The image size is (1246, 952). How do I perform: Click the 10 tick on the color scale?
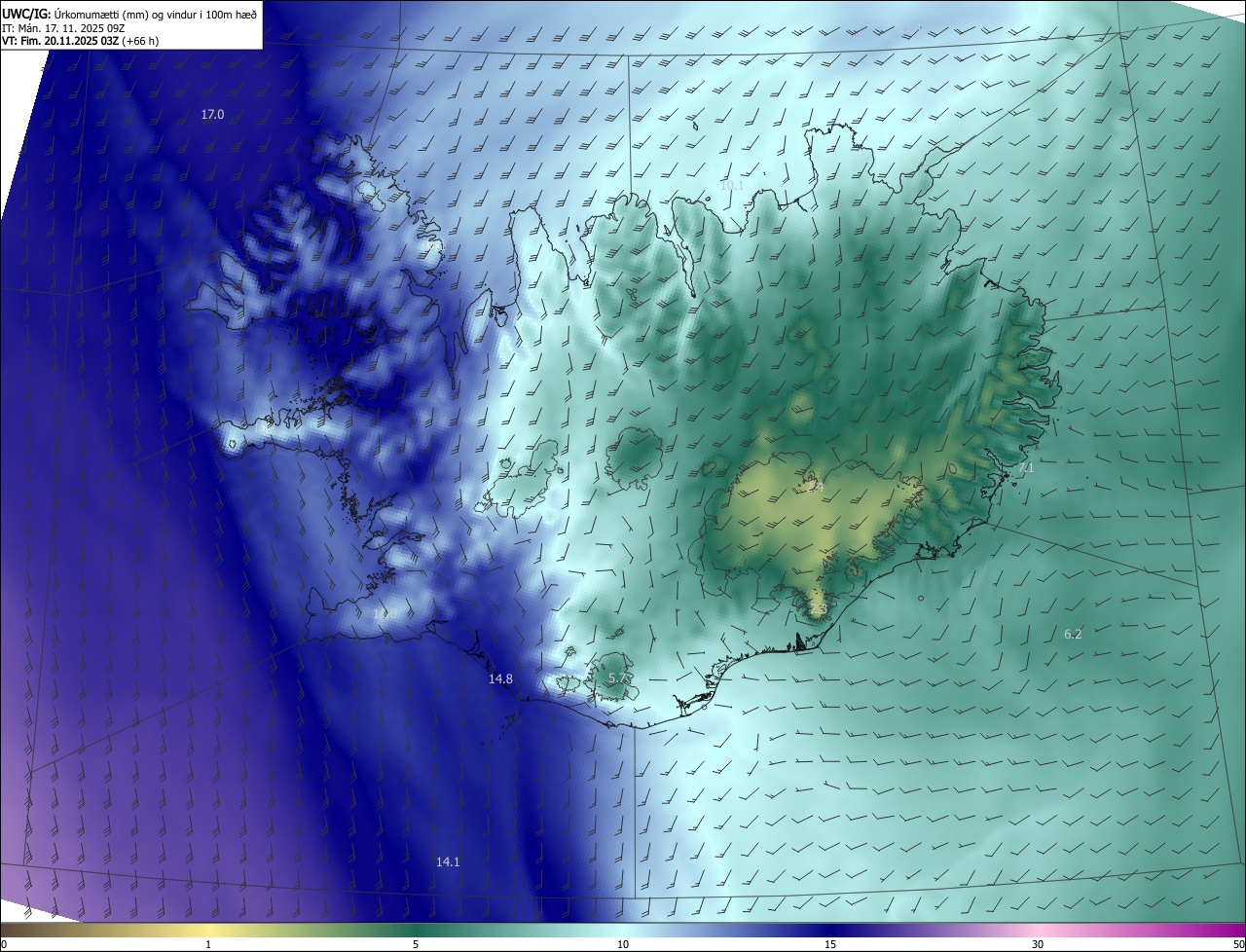tap(623, 944)
